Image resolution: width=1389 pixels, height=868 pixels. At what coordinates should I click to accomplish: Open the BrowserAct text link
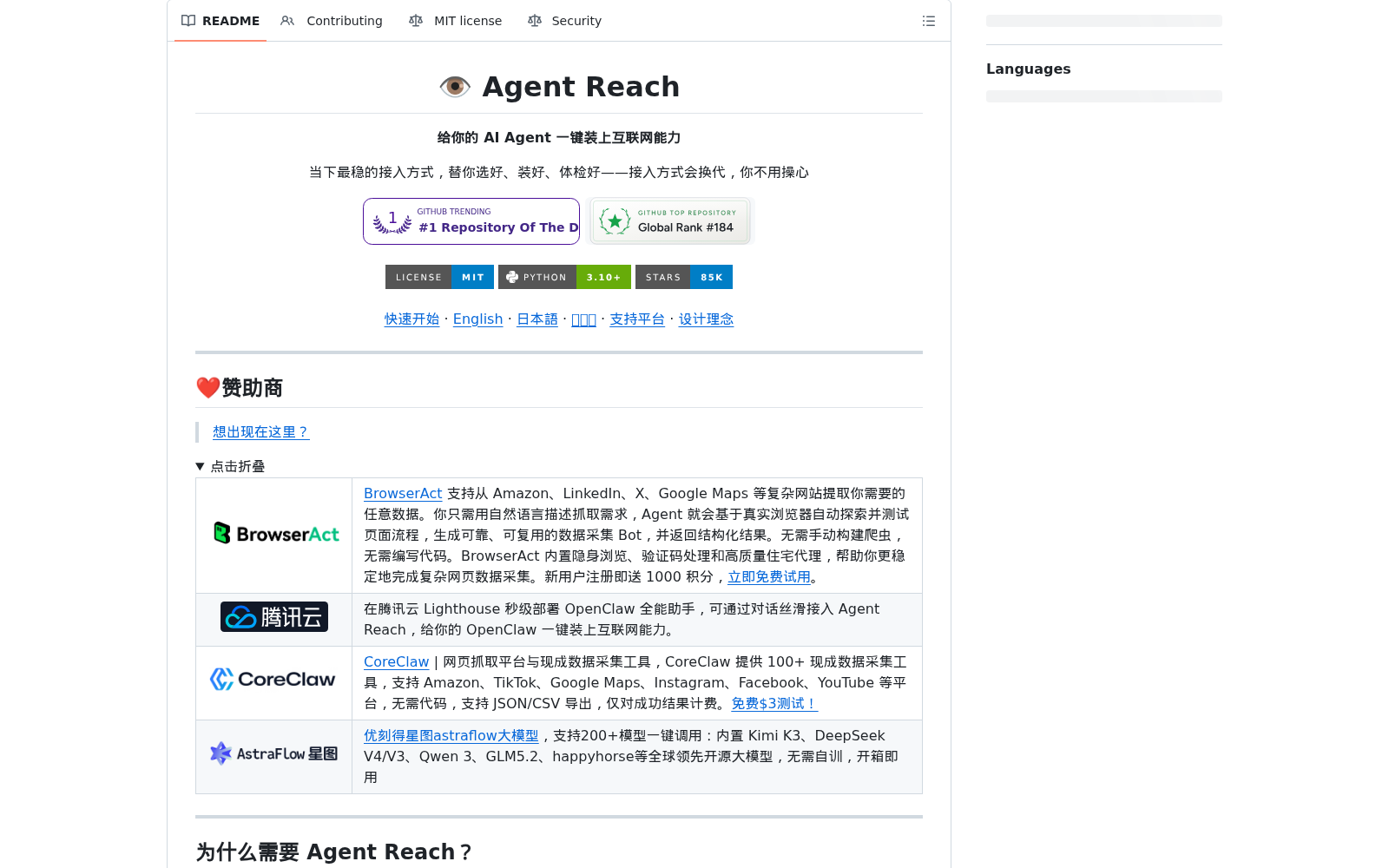tap(403, 493)
